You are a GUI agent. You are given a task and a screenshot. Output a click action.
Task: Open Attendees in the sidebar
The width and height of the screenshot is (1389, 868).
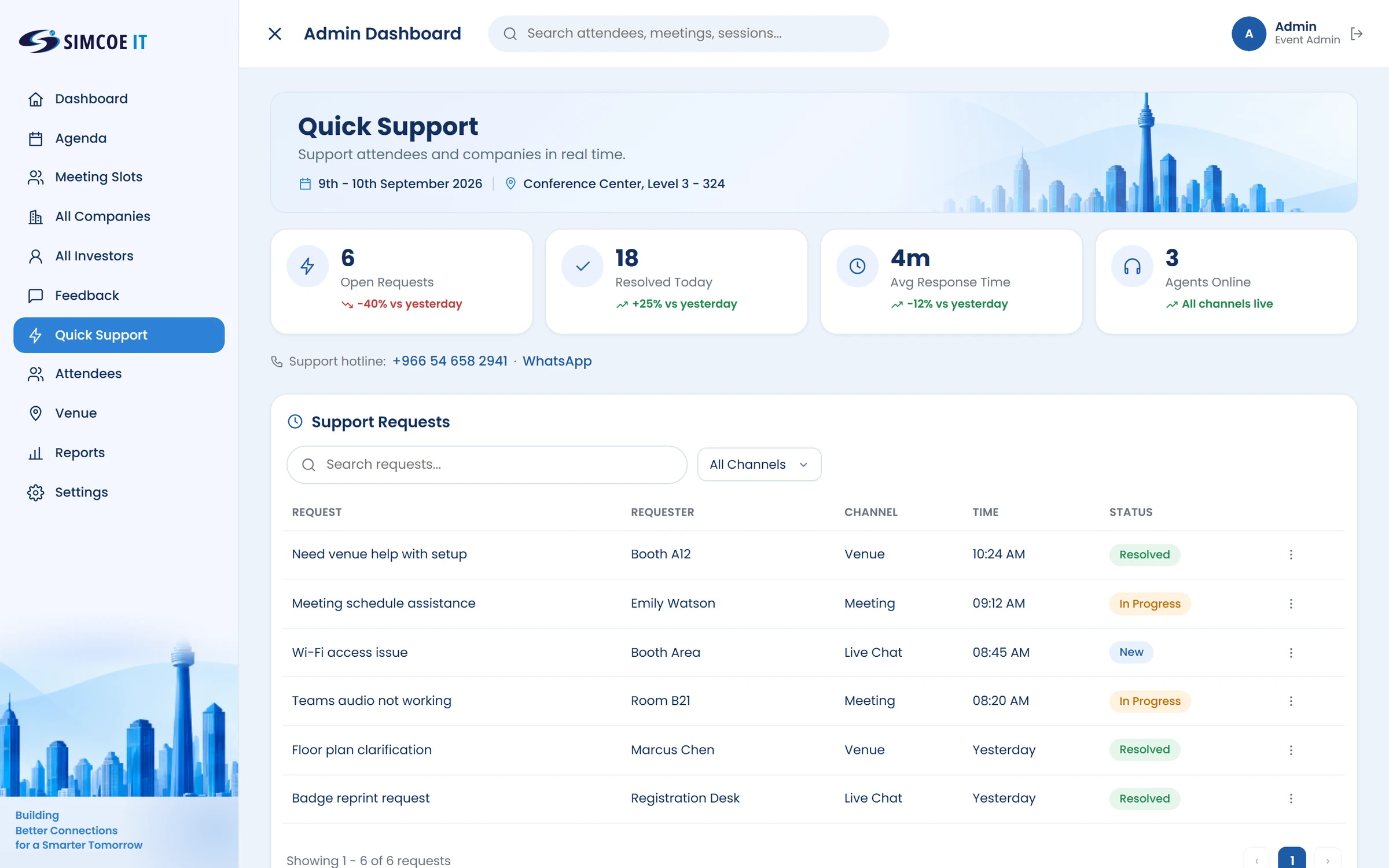[x=119, y=374]
